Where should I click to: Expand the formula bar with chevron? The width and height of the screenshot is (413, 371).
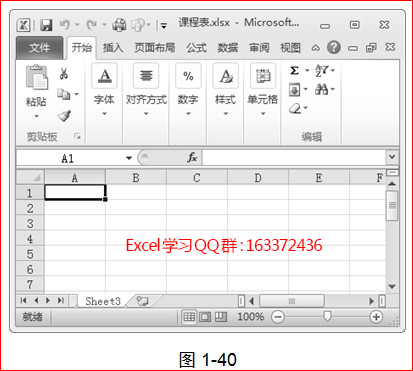tap(392, 157)
